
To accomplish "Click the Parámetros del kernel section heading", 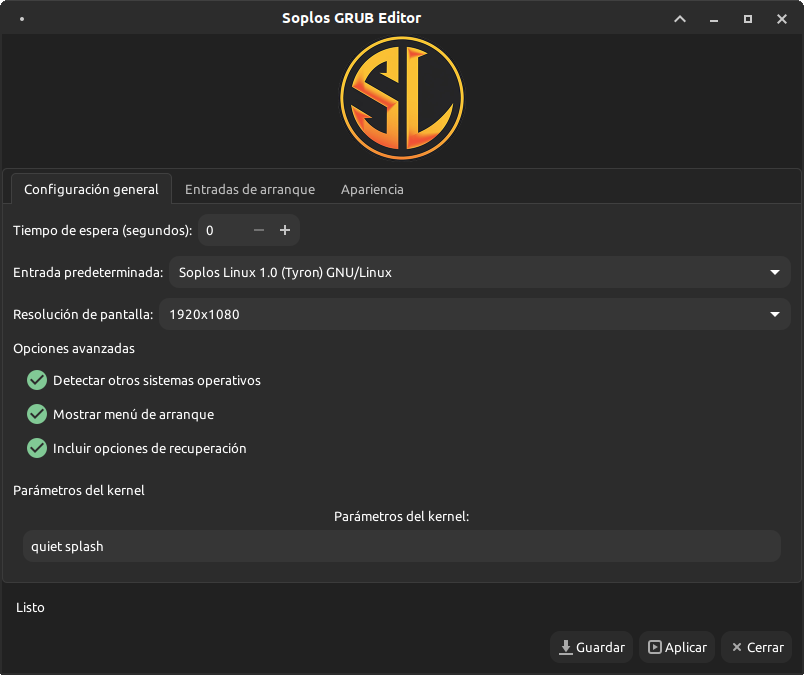I will pos(79,491).
